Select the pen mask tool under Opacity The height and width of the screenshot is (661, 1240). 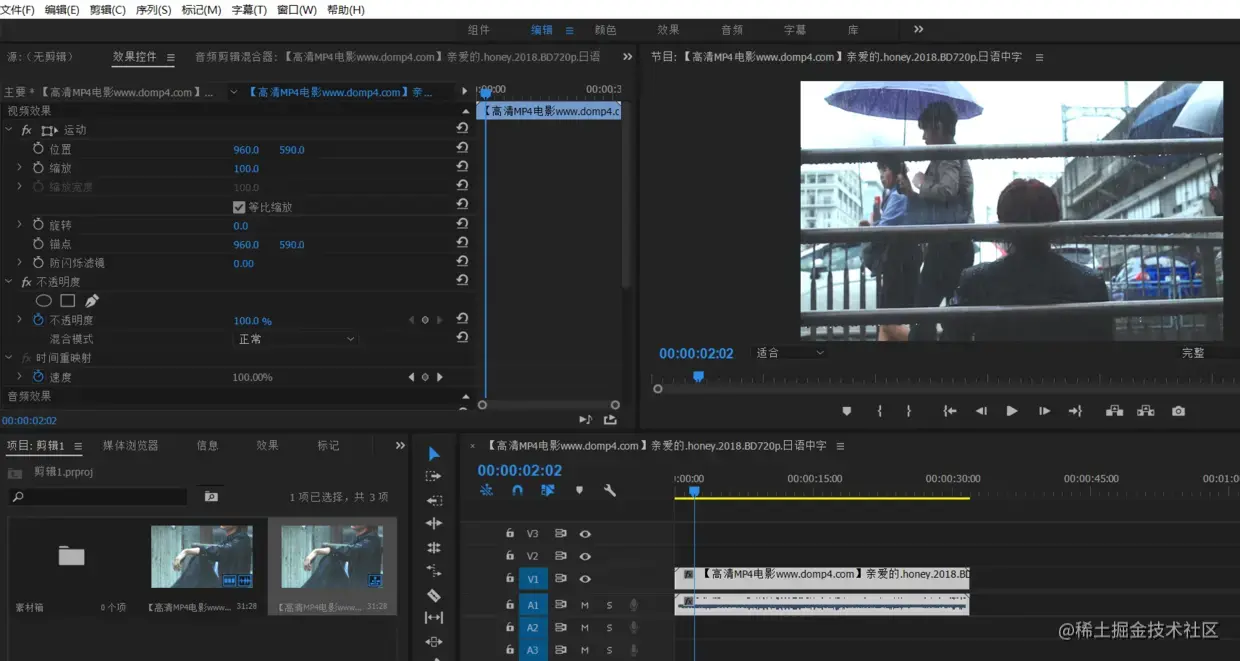[x=92, y=301]
